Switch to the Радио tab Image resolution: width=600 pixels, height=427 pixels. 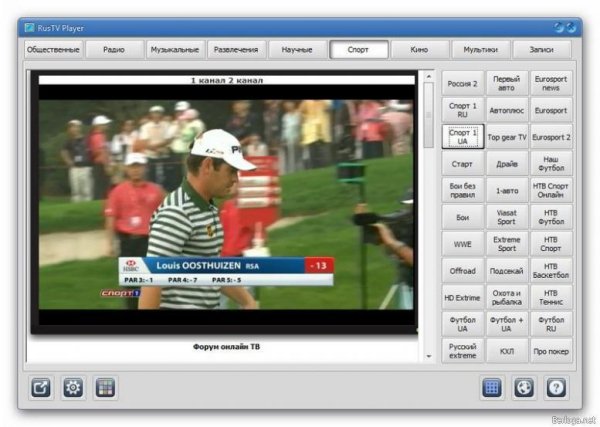click(x=114, y=50)
